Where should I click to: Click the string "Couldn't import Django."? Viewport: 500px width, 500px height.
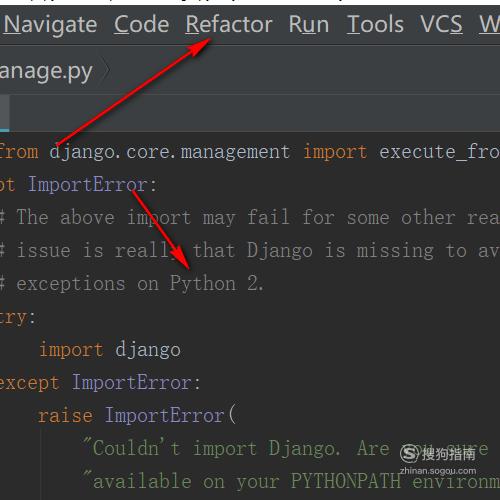point(212,448)
